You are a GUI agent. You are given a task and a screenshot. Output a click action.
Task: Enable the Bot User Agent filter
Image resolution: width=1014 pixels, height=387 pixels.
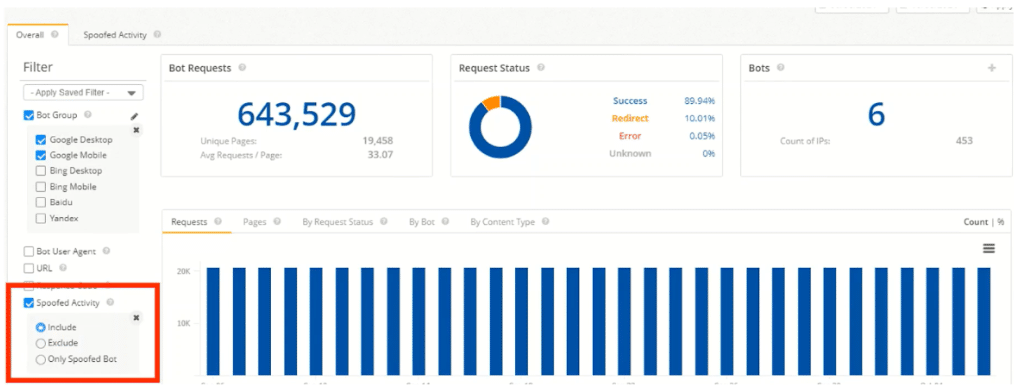tap(28, 251)
